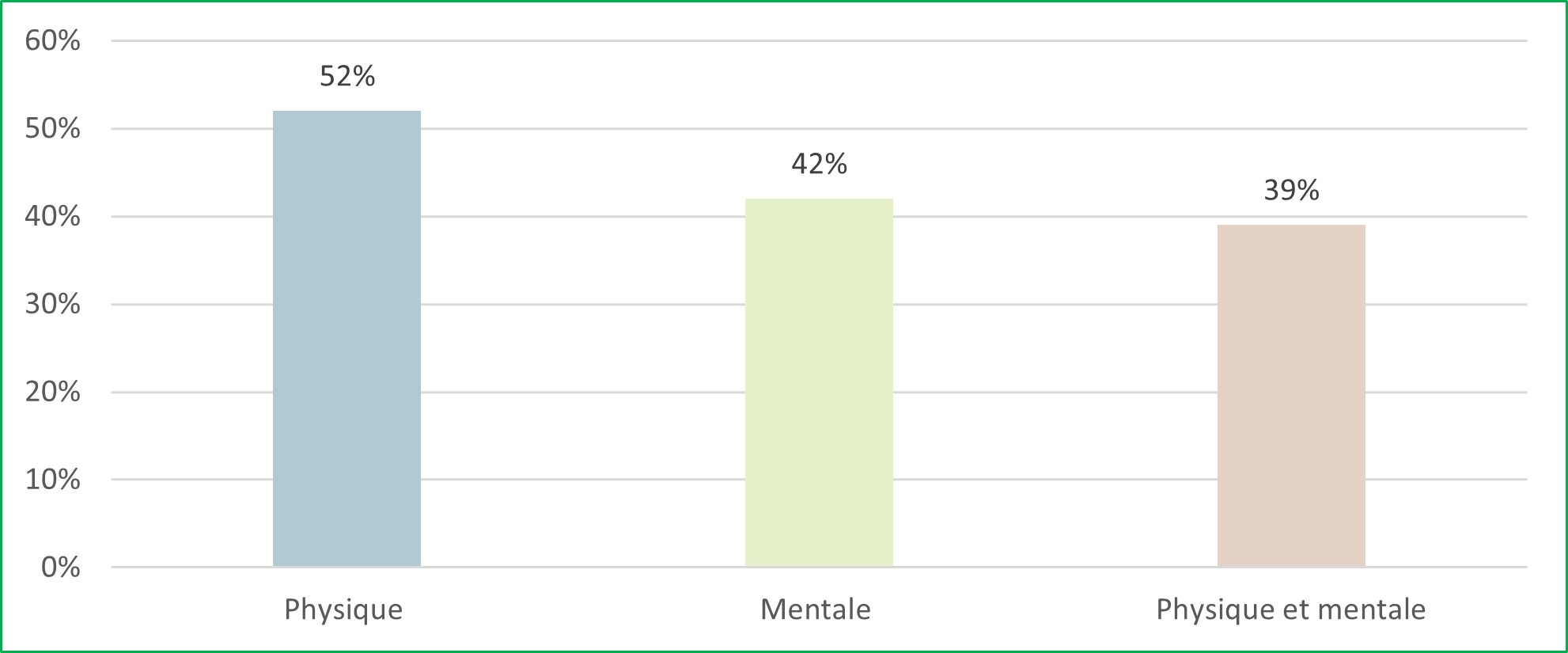Select the 50% vertical axis label

click(x=52, y=128)
